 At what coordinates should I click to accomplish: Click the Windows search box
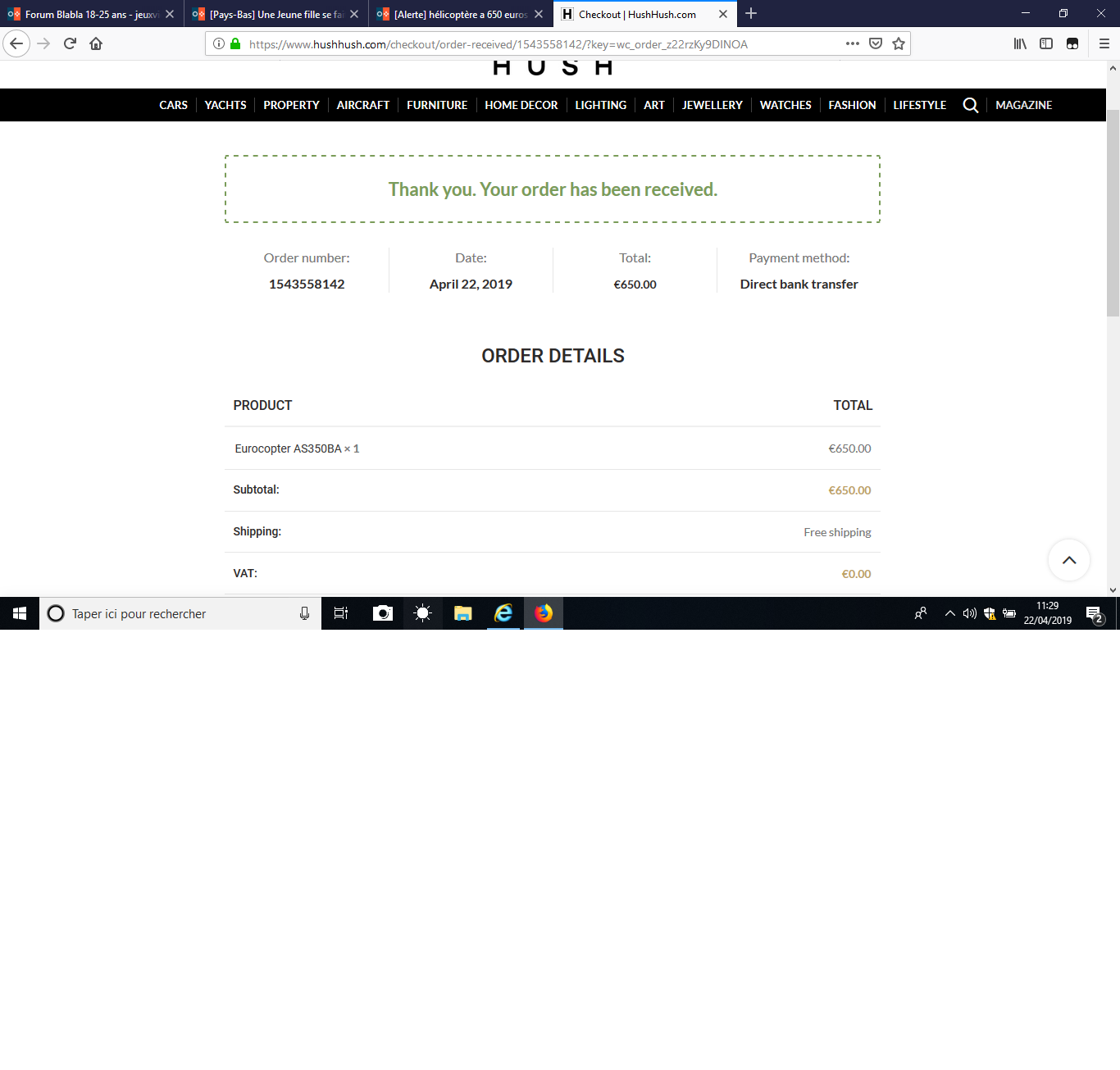180,613
